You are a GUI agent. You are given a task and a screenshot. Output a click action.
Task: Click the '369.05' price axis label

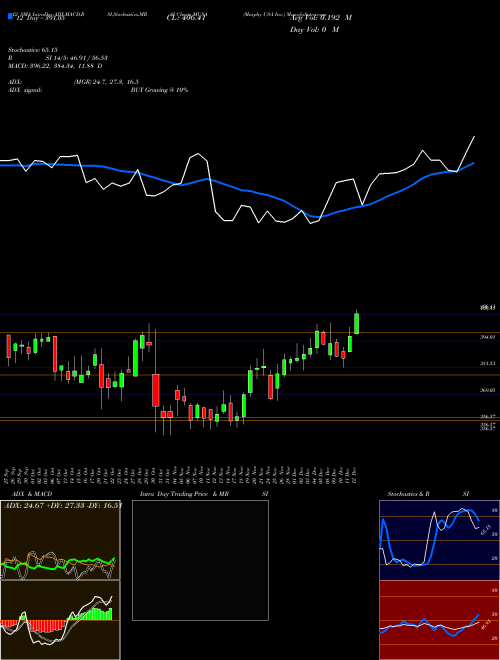pyautogui.click(x=489, y=391)
